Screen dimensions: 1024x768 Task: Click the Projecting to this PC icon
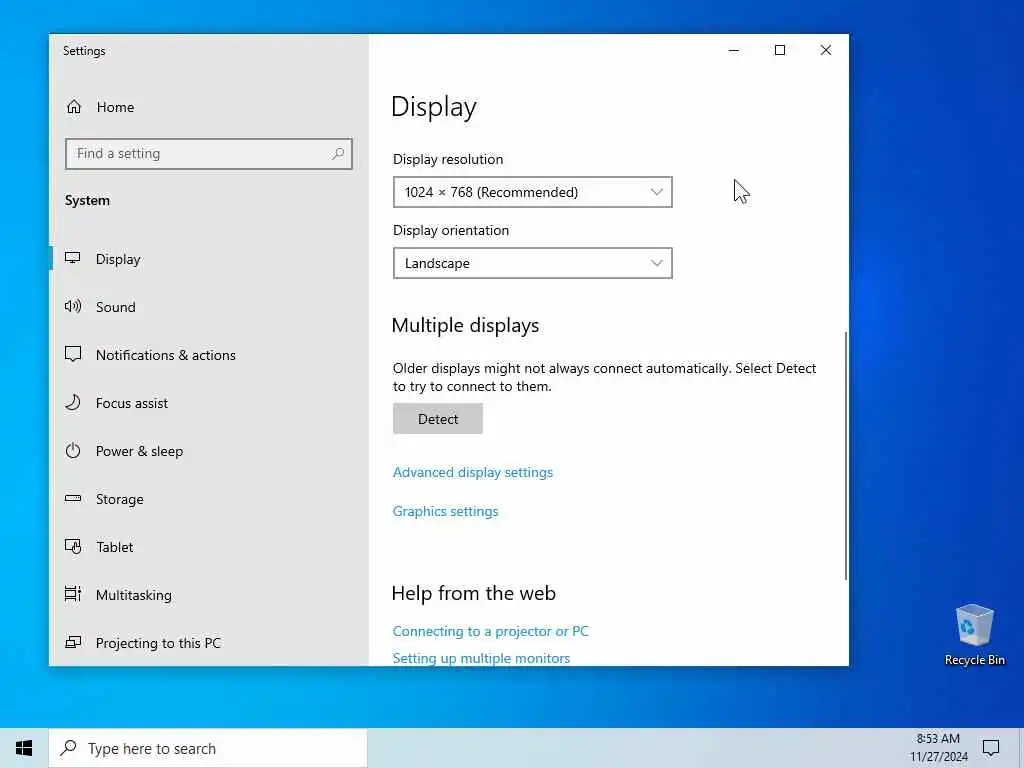pyautogui.click(x=72, y=642)
